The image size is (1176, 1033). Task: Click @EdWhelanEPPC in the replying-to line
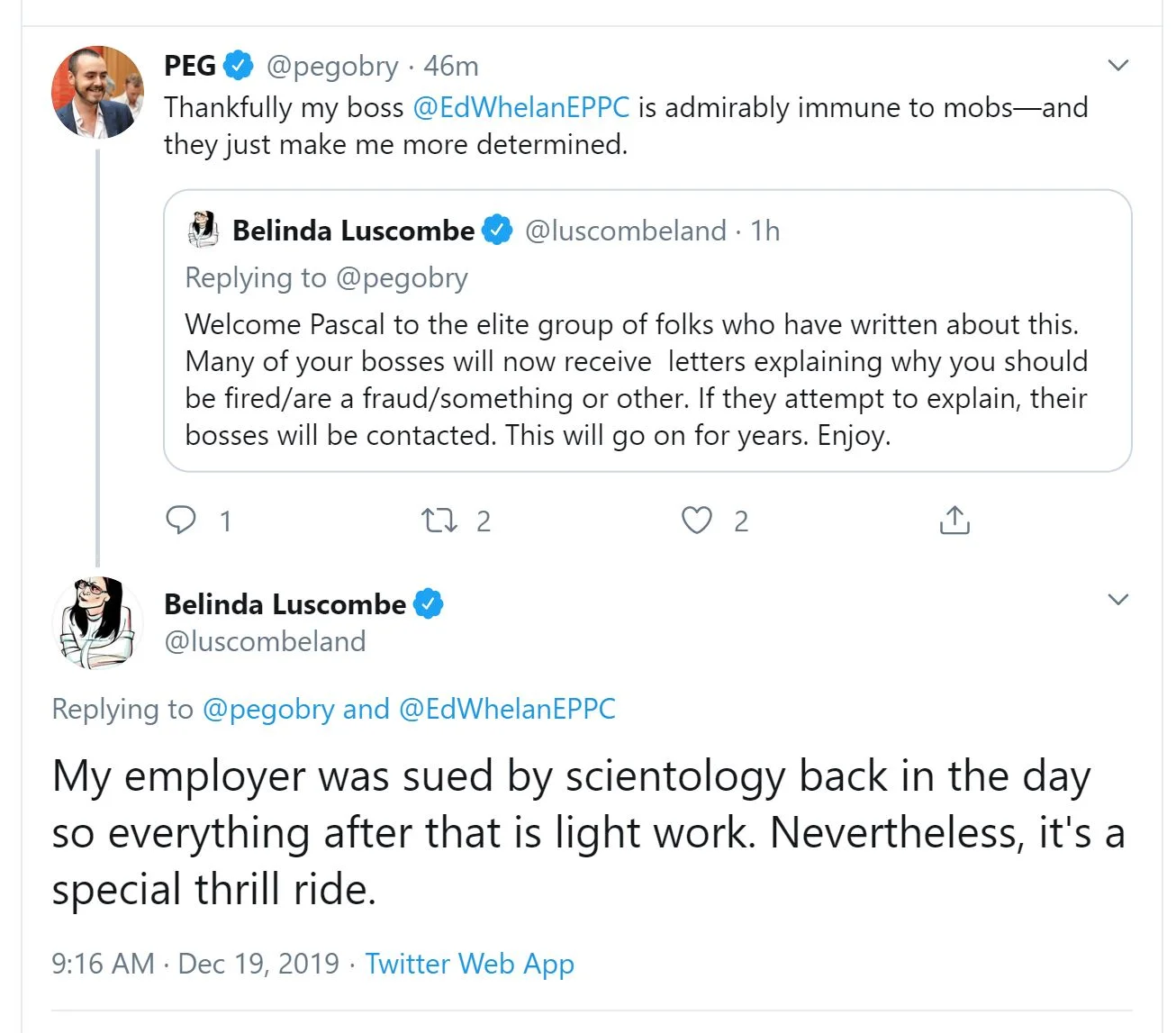tap(507, 709)
